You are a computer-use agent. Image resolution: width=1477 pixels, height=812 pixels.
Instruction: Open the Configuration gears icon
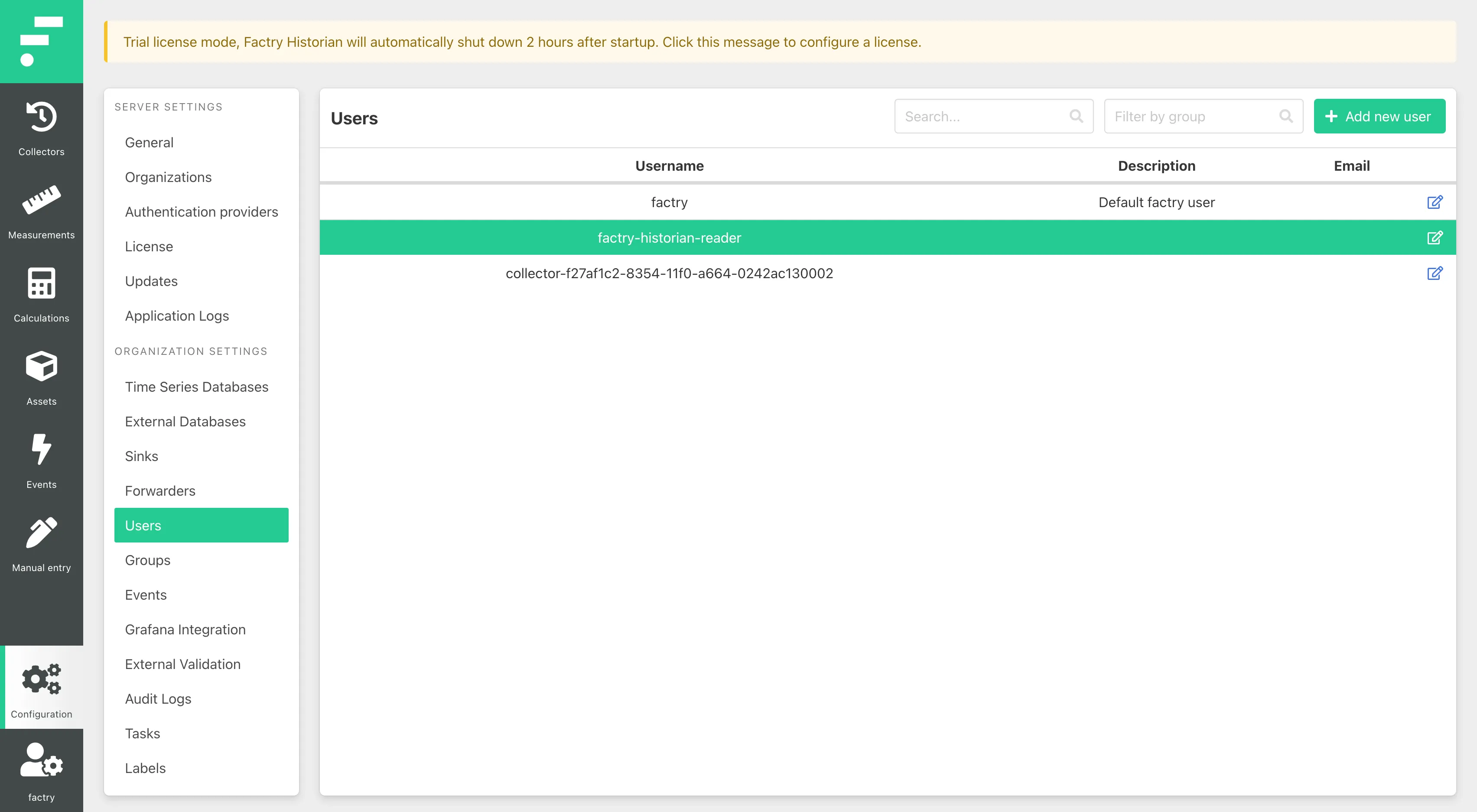pyautogui.click(x=41, y=679)
